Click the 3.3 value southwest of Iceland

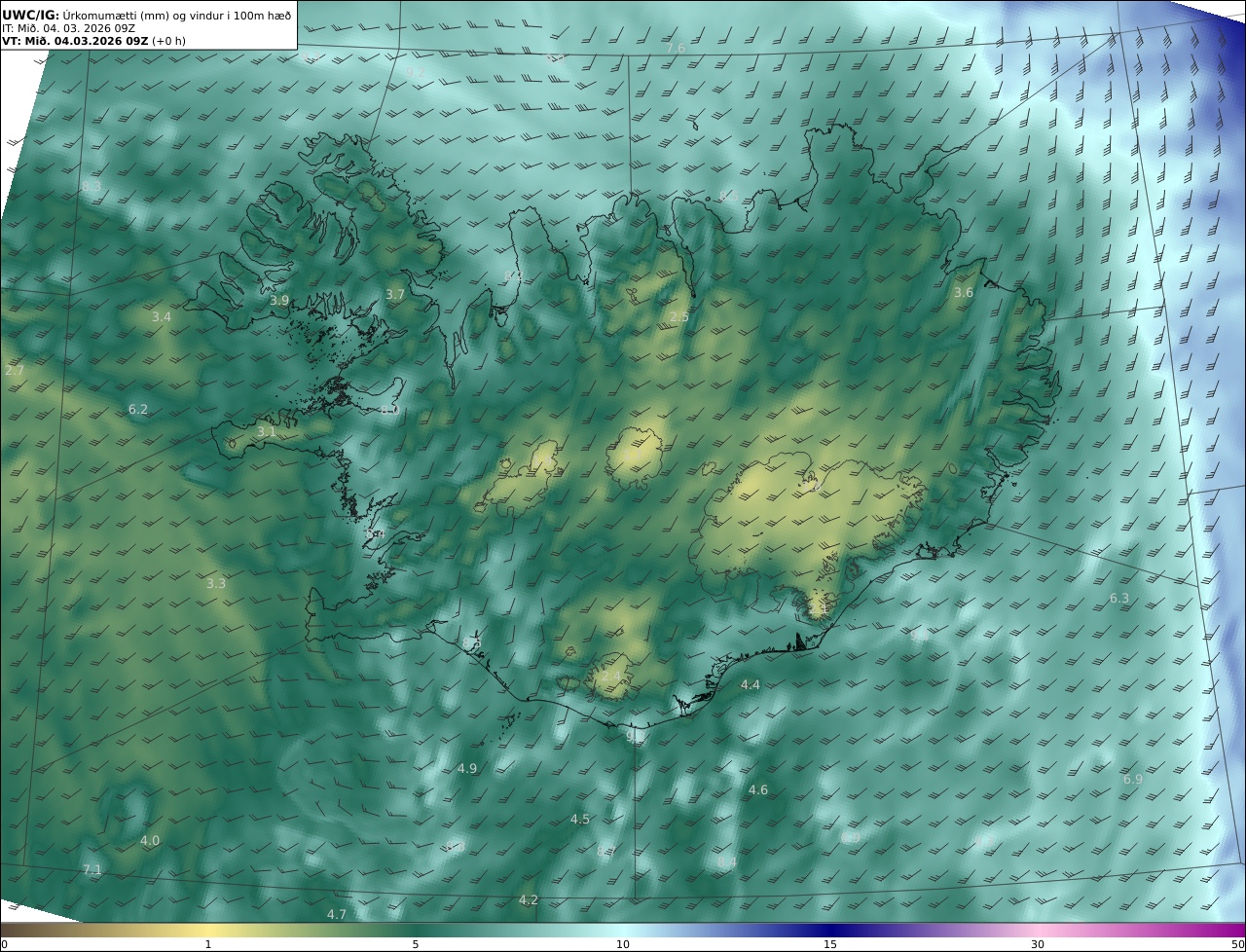(x=216, y=584)
